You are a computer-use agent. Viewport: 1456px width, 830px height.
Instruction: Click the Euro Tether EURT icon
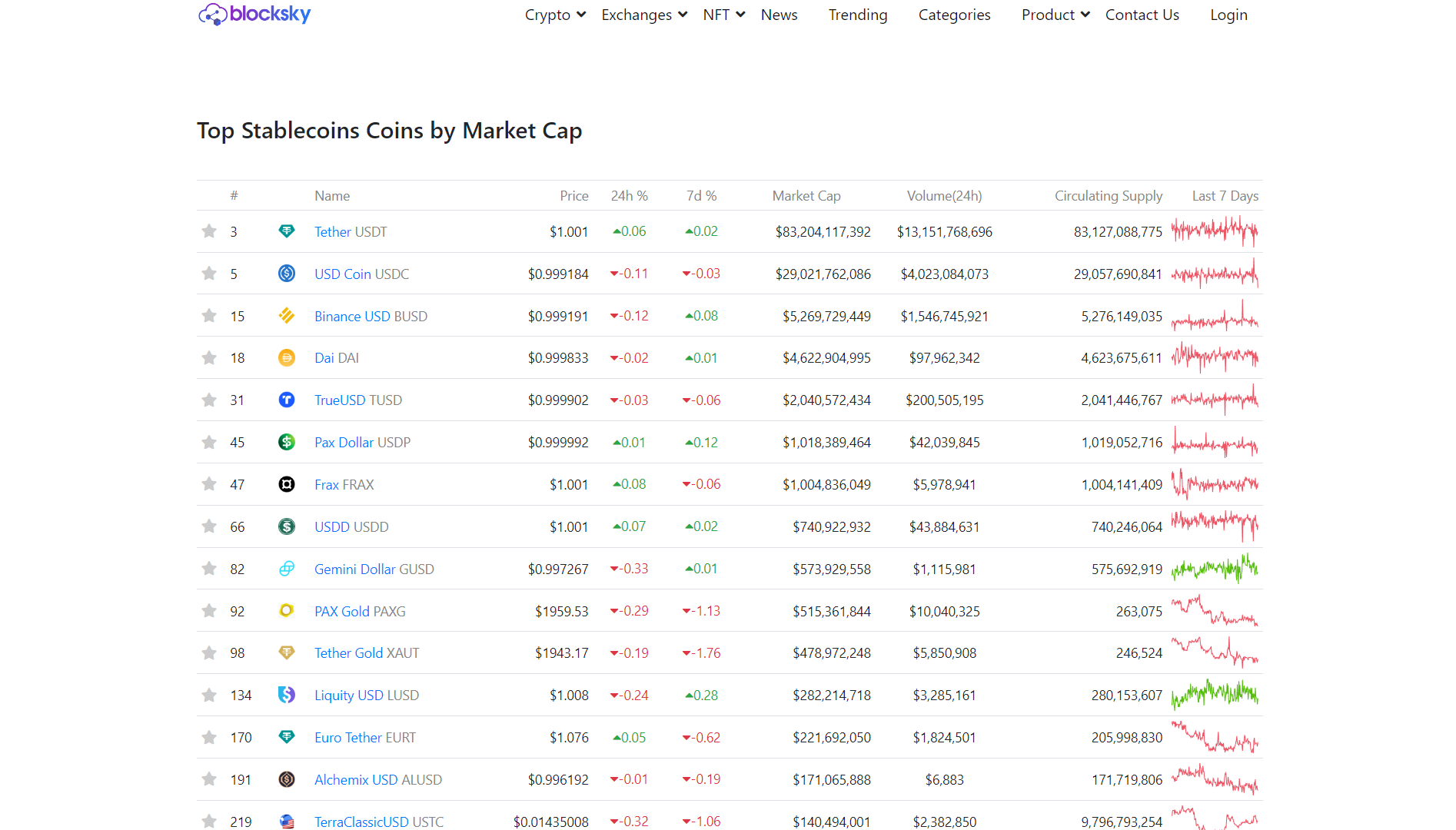pyautogui.click(x=287, y=738)
